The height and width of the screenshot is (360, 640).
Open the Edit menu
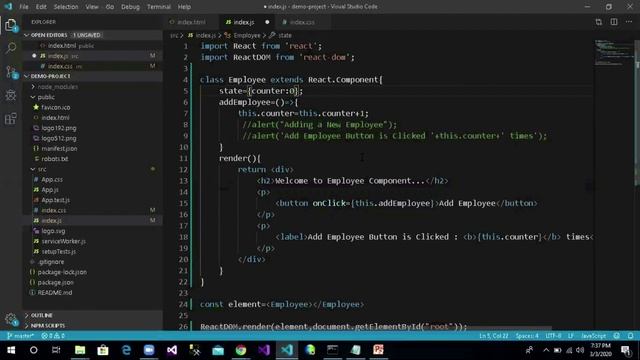point(41,7)
